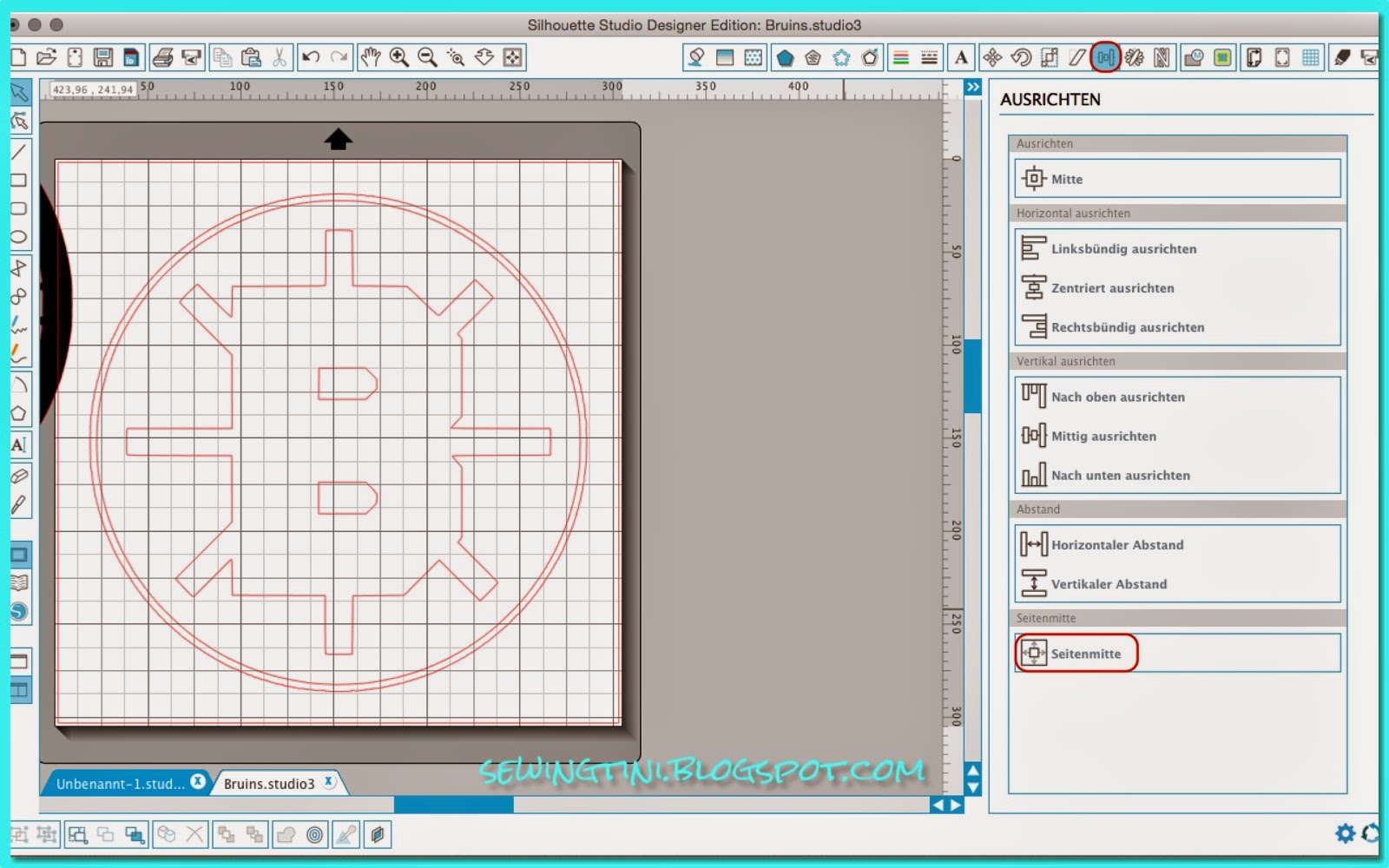Image resolution: width=1389 pixels, height=868 pixels.
Task: Collapse the Ausrichten side panel
Action: point(973,88)
